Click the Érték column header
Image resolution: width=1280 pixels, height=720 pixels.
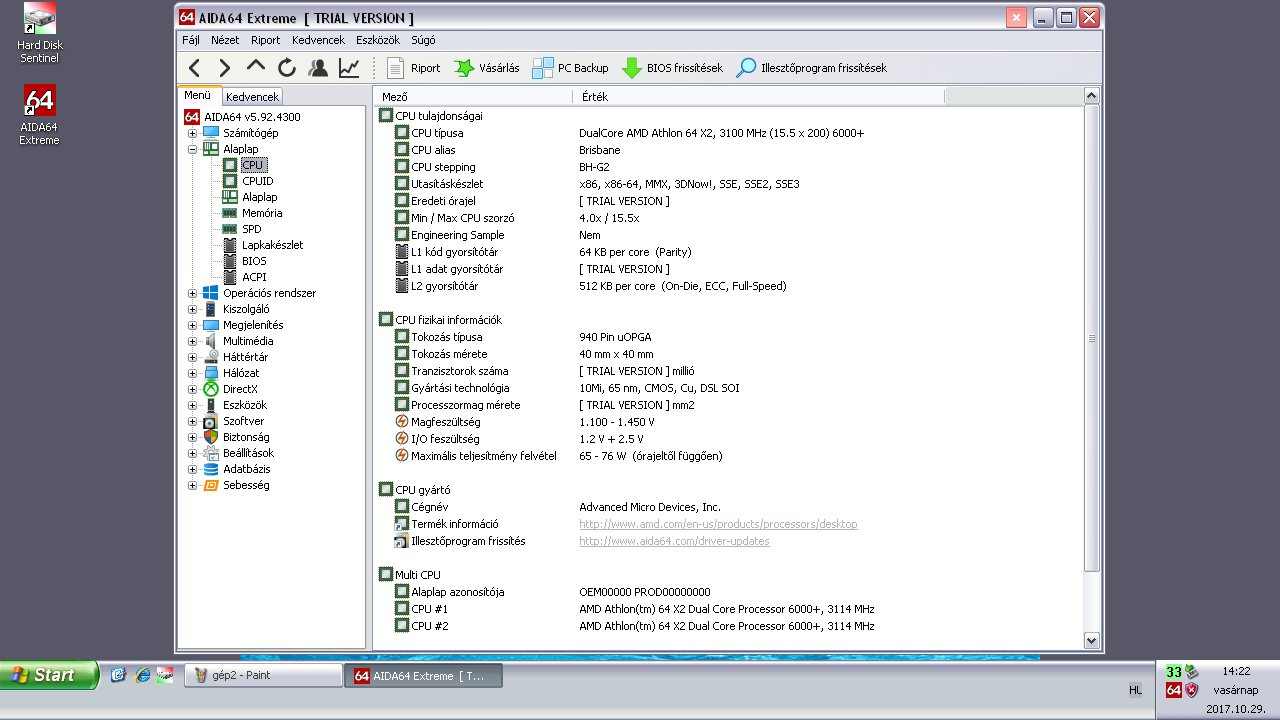coord(759,96)
